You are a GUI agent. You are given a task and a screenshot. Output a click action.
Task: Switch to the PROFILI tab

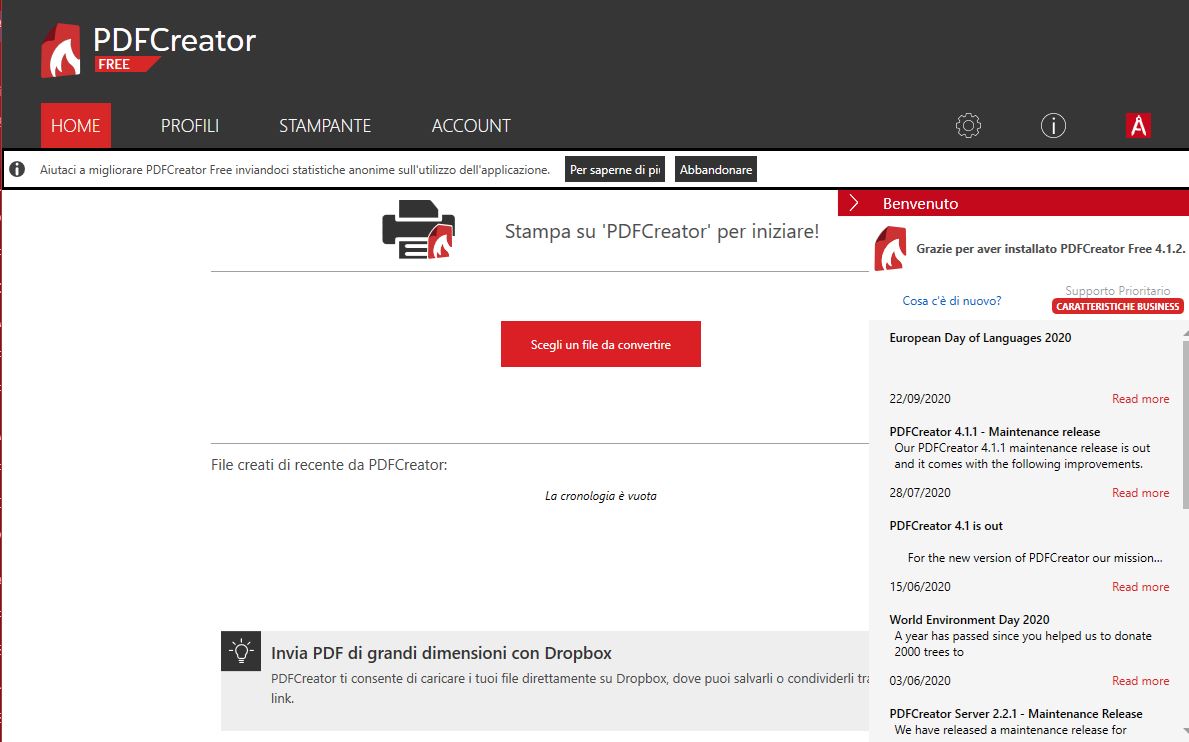pos(190,126)
